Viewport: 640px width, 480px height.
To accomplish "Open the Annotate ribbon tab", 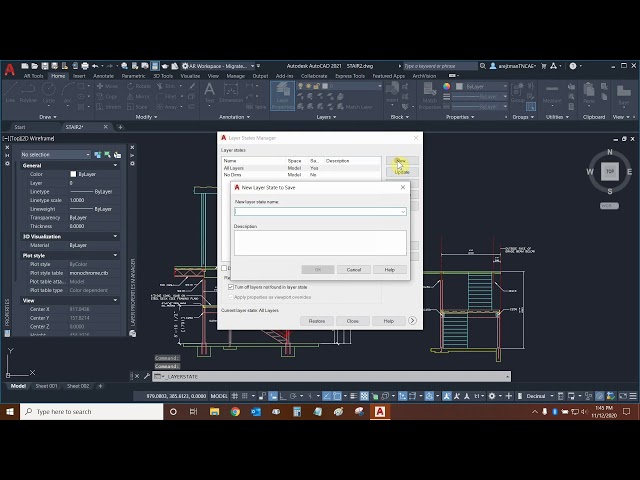I will 103,76.
